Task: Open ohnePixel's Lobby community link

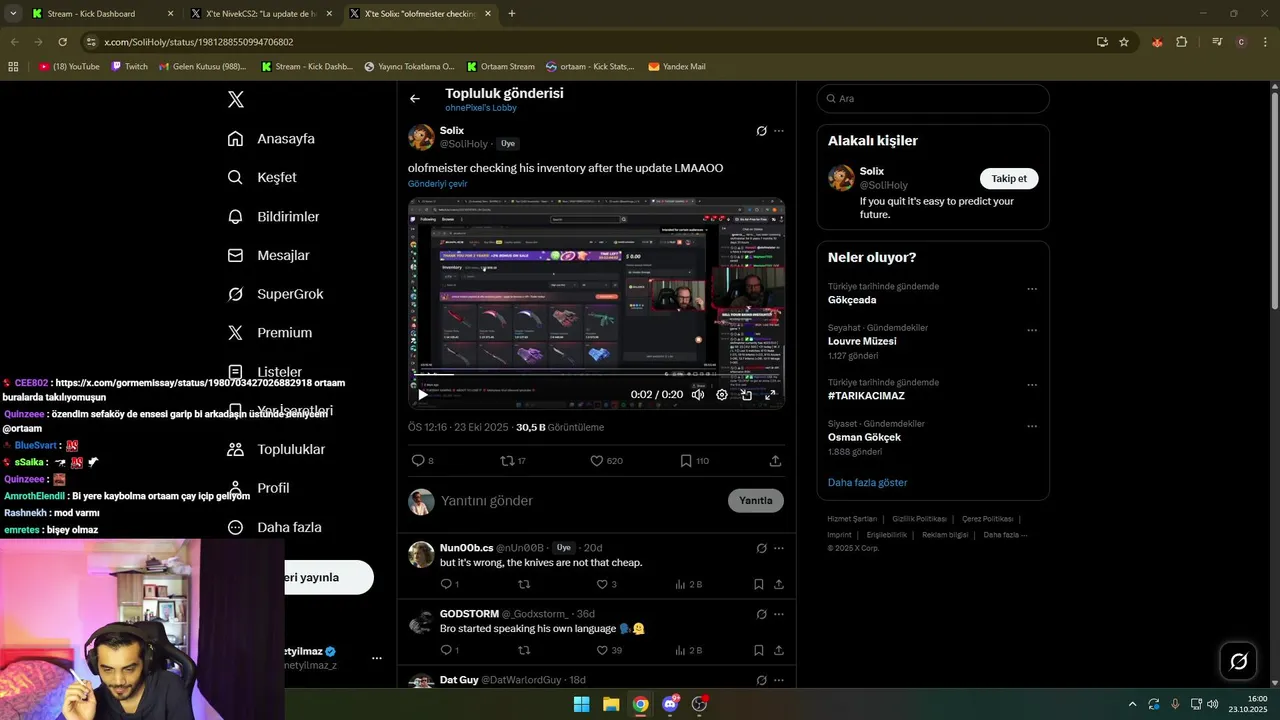Action: (x=481, y=108)
